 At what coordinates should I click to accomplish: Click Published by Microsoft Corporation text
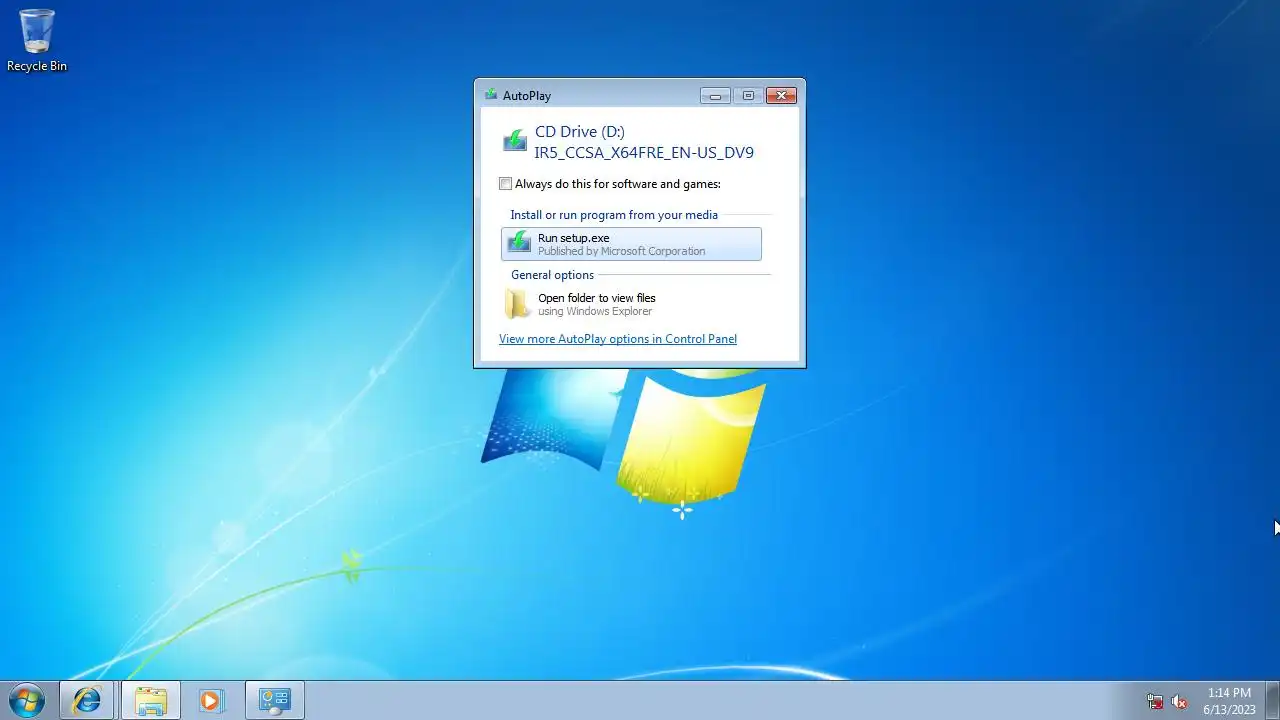point(621,251)
